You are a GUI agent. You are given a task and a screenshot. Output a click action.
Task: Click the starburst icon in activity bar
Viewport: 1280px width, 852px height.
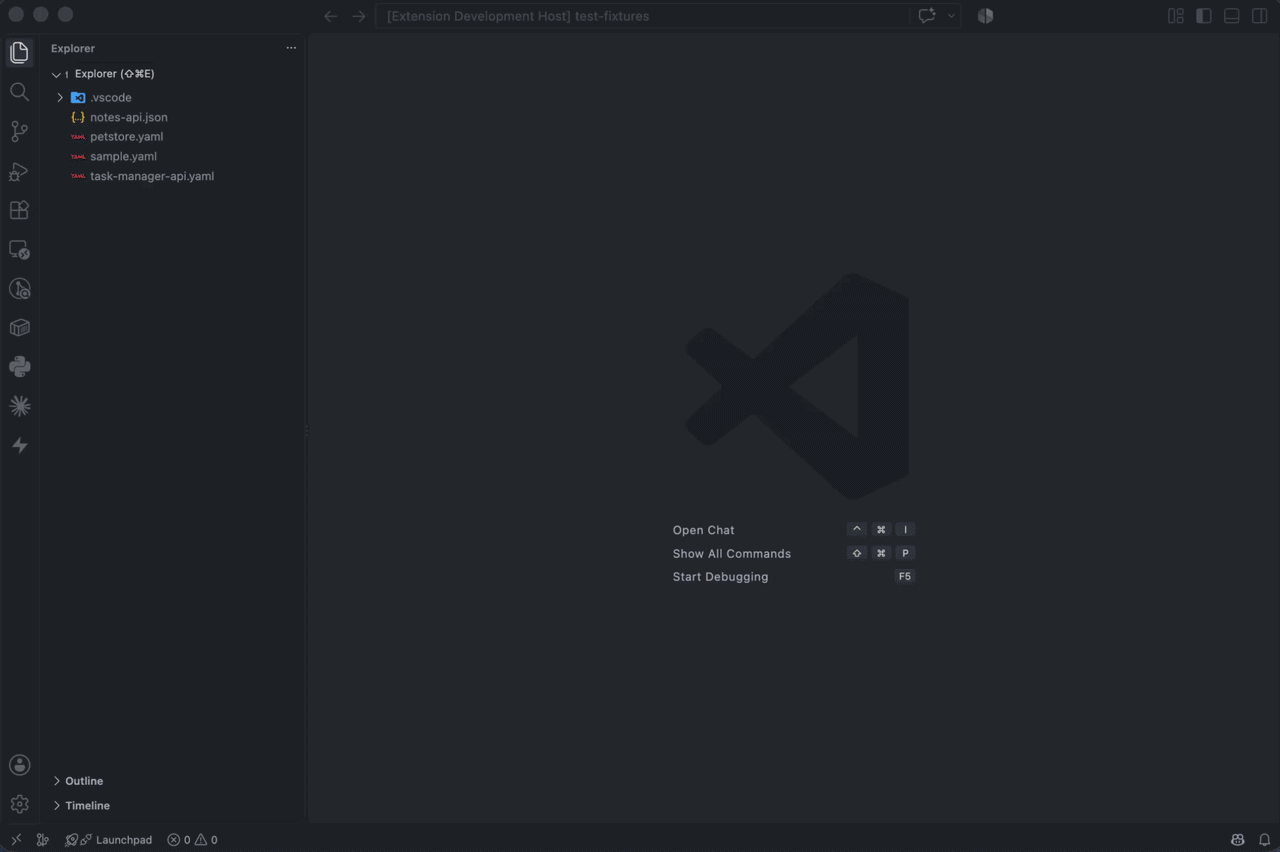click(x=19, y=406)
